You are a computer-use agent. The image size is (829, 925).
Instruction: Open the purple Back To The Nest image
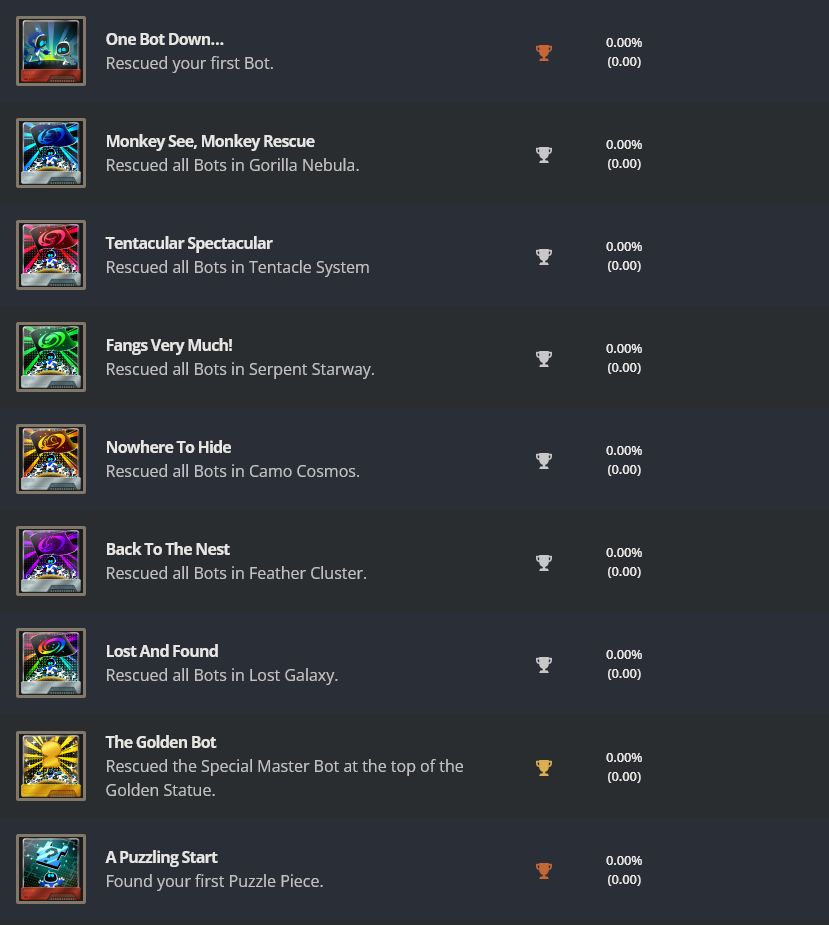click(x=51, y=561)
